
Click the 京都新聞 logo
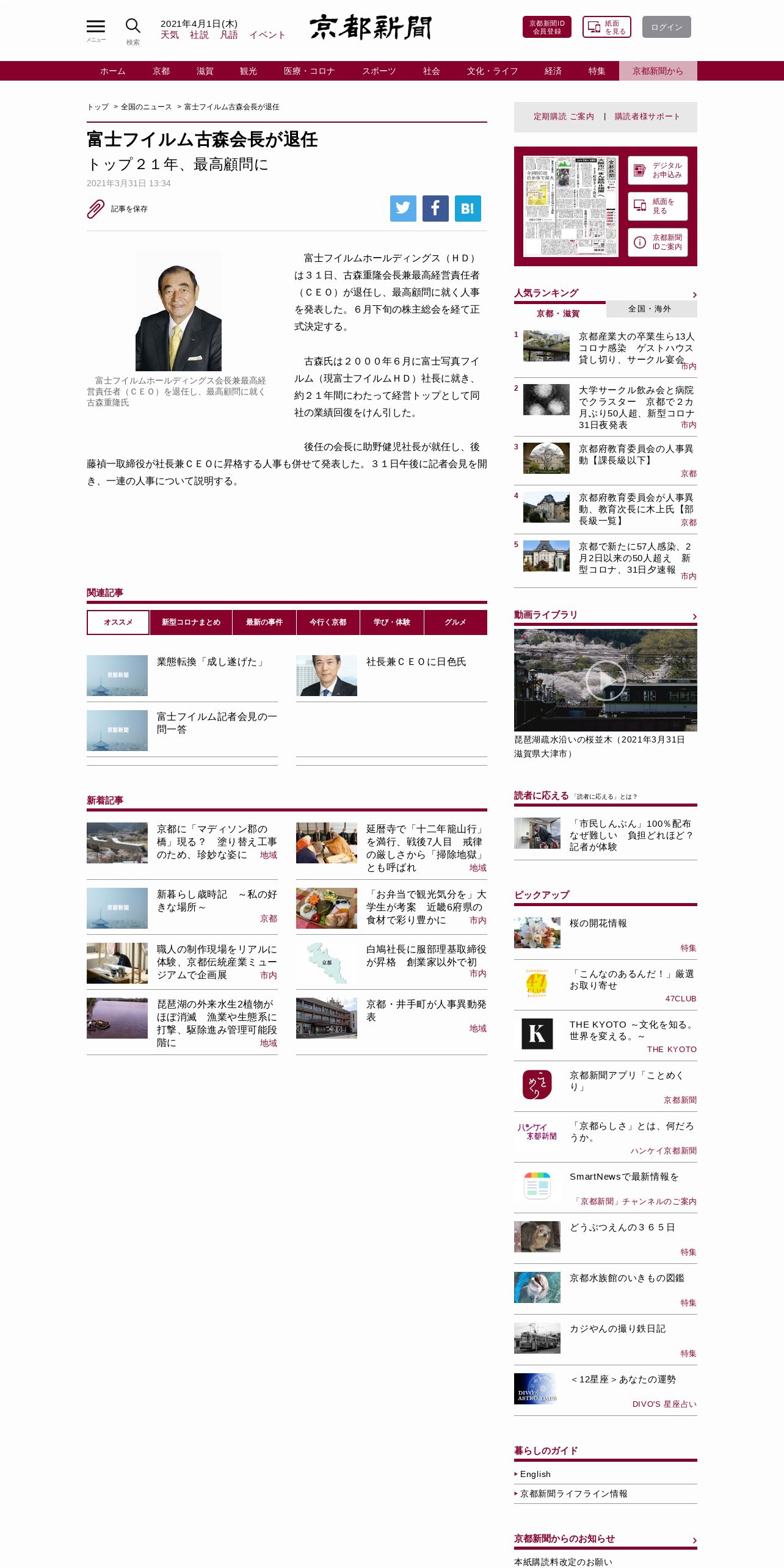coord(371,27)
